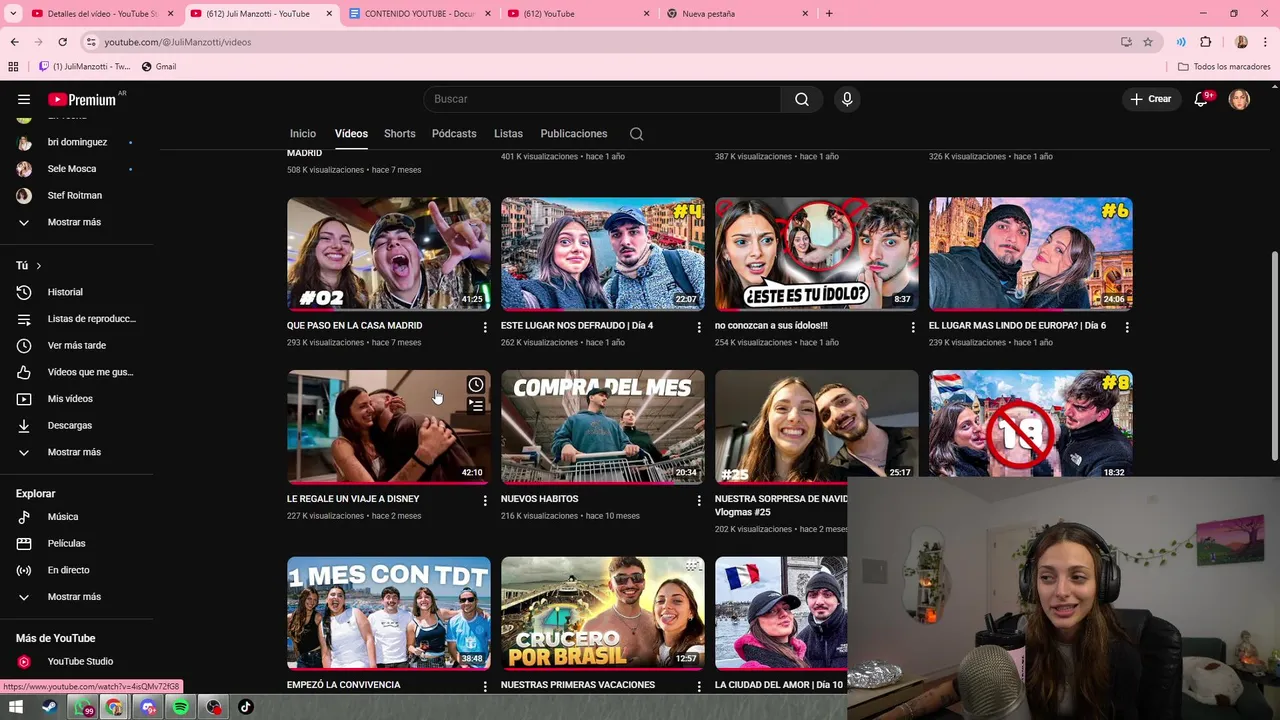The width and height of the screenshot is (1280, 720).
Task: Open TikTok from taskbar
Action: click(246, 707)
